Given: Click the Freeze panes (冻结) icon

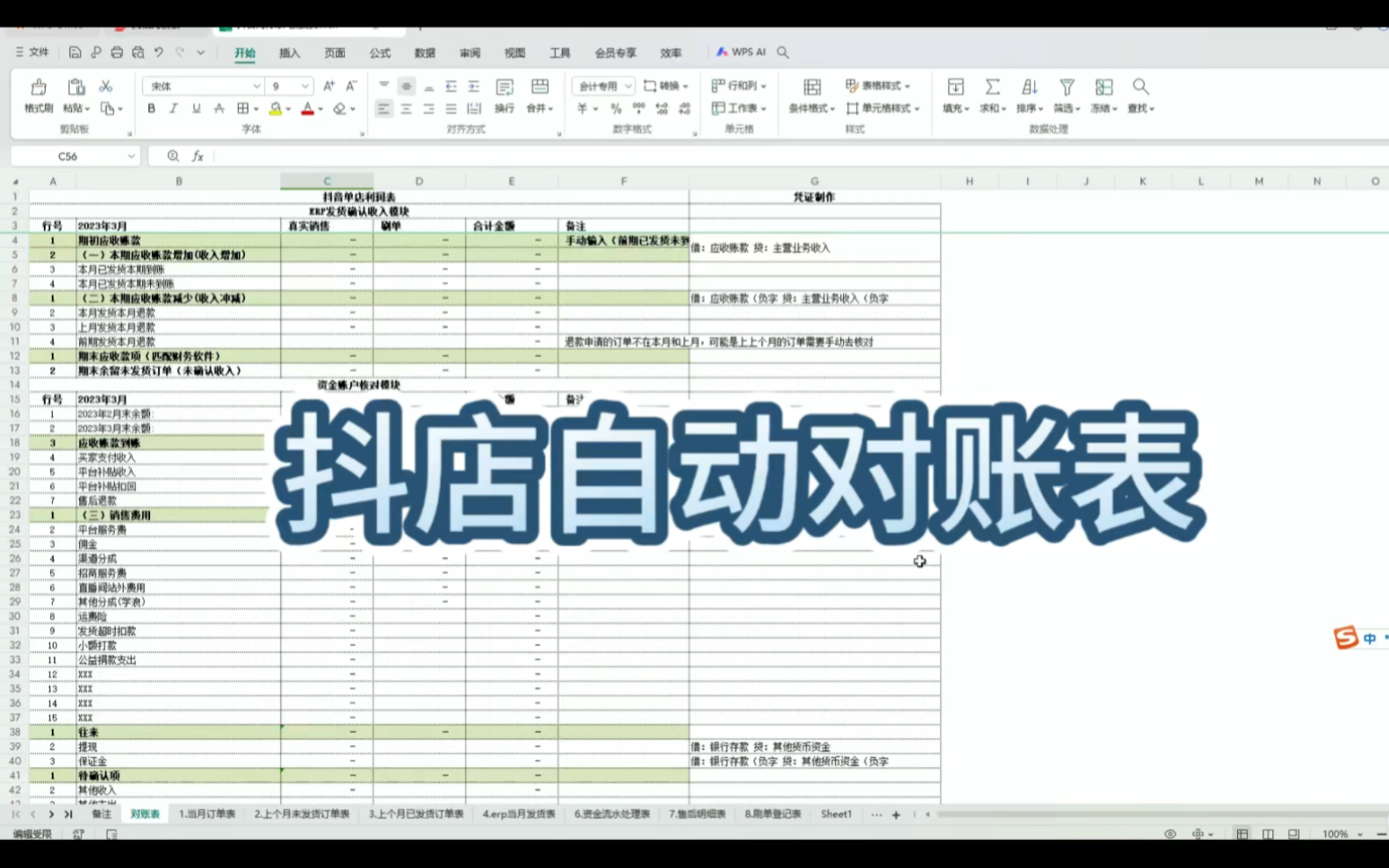Looking at the screenshot, I should coord(1104,87).
